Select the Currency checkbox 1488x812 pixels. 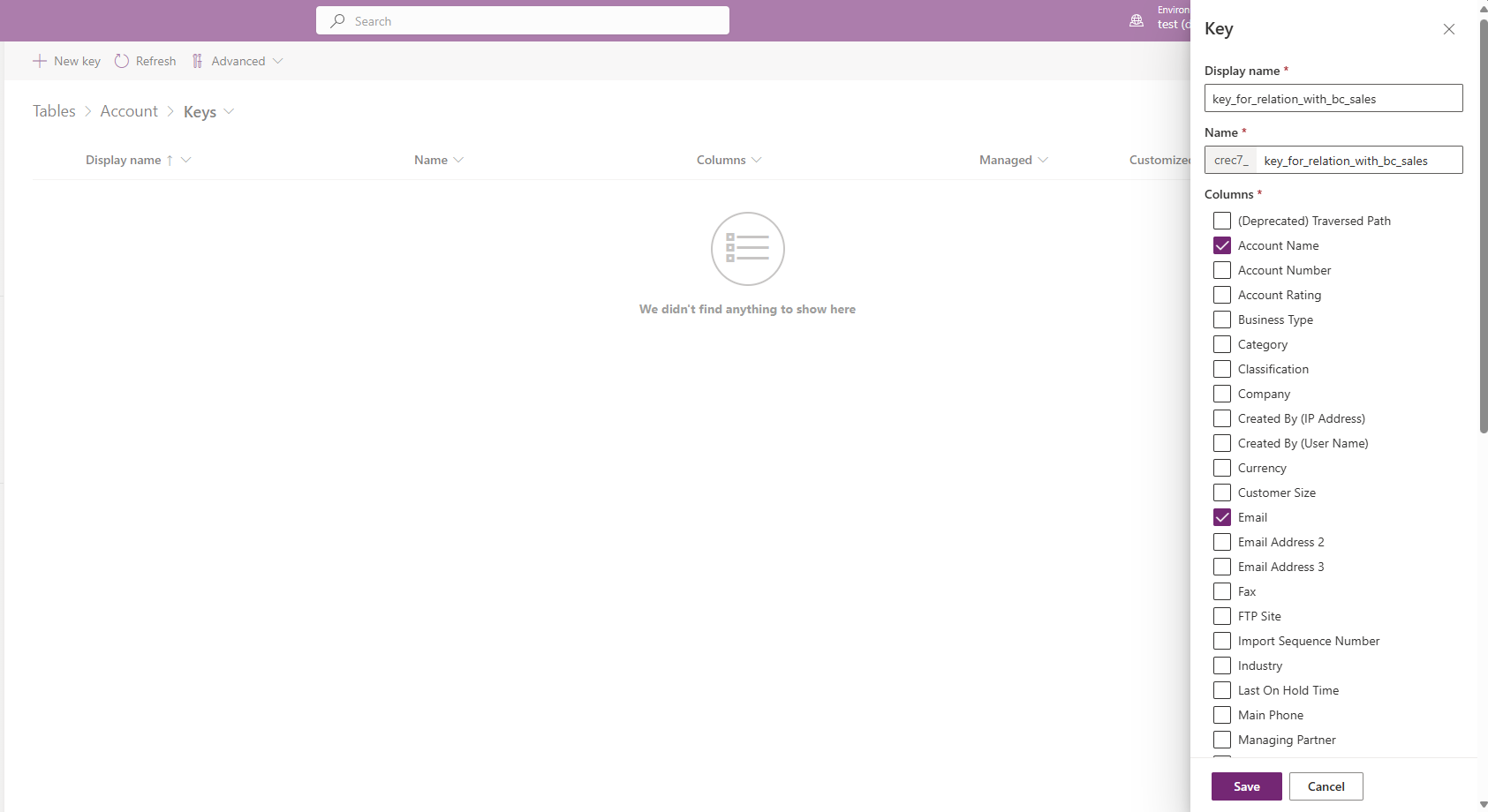click(x=1222, y=468)
